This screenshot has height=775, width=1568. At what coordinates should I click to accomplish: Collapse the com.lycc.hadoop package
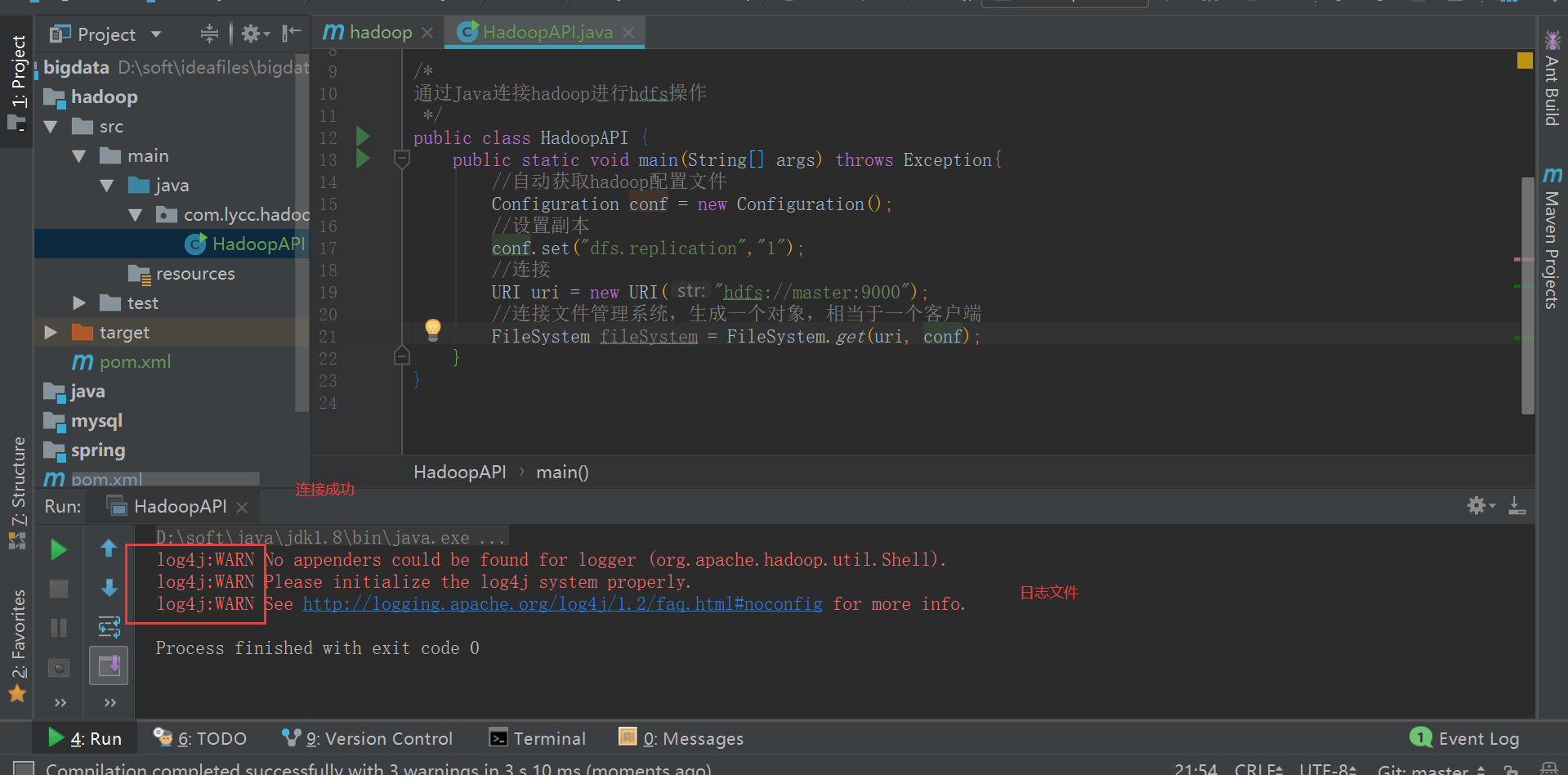coord(136,215)
